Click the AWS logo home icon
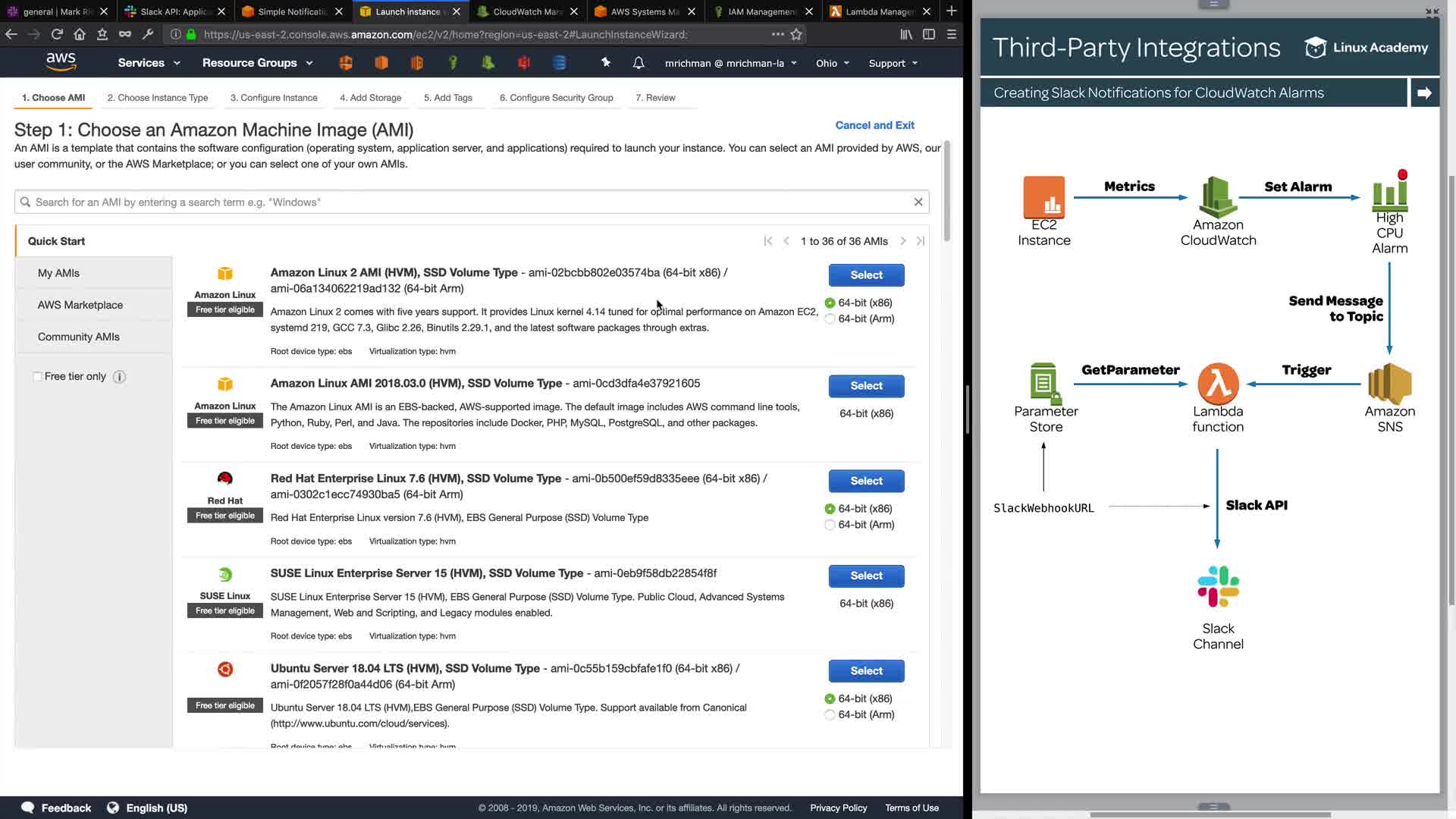The height and width of the screenshot is (819, 1456). pyautogui.click(x=61, y=61)
